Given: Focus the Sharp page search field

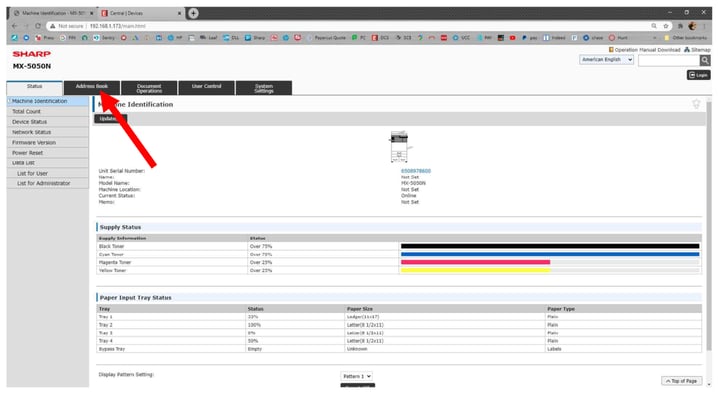Looking at the screenshot, I should pyautogui.click(x=669, y=60).
